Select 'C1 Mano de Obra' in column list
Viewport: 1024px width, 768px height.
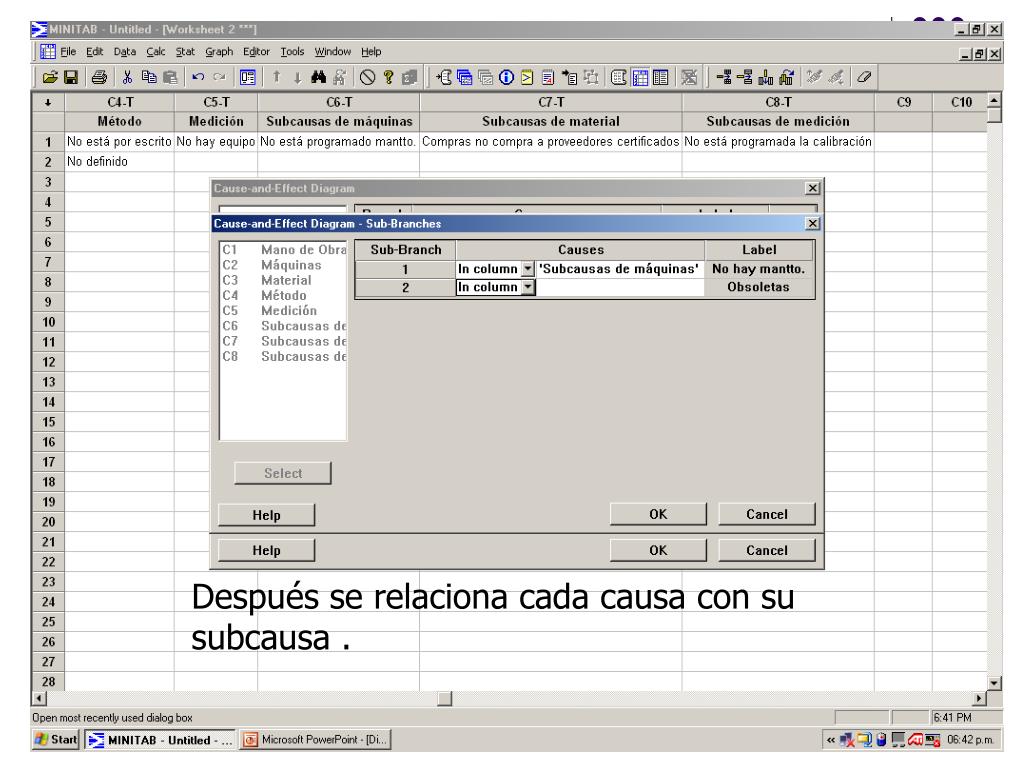[x=283, y=249]
